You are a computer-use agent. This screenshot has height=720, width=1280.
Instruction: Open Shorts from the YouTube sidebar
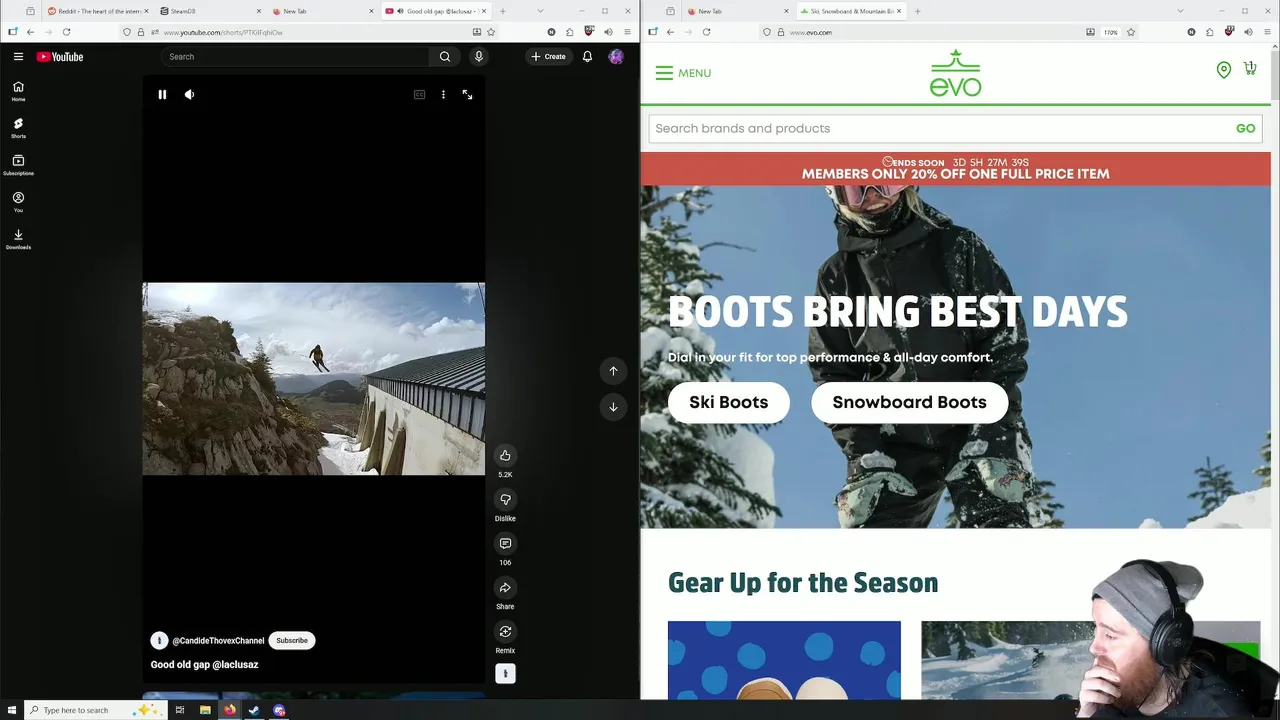pyautogui.click(x=18, y=128)
